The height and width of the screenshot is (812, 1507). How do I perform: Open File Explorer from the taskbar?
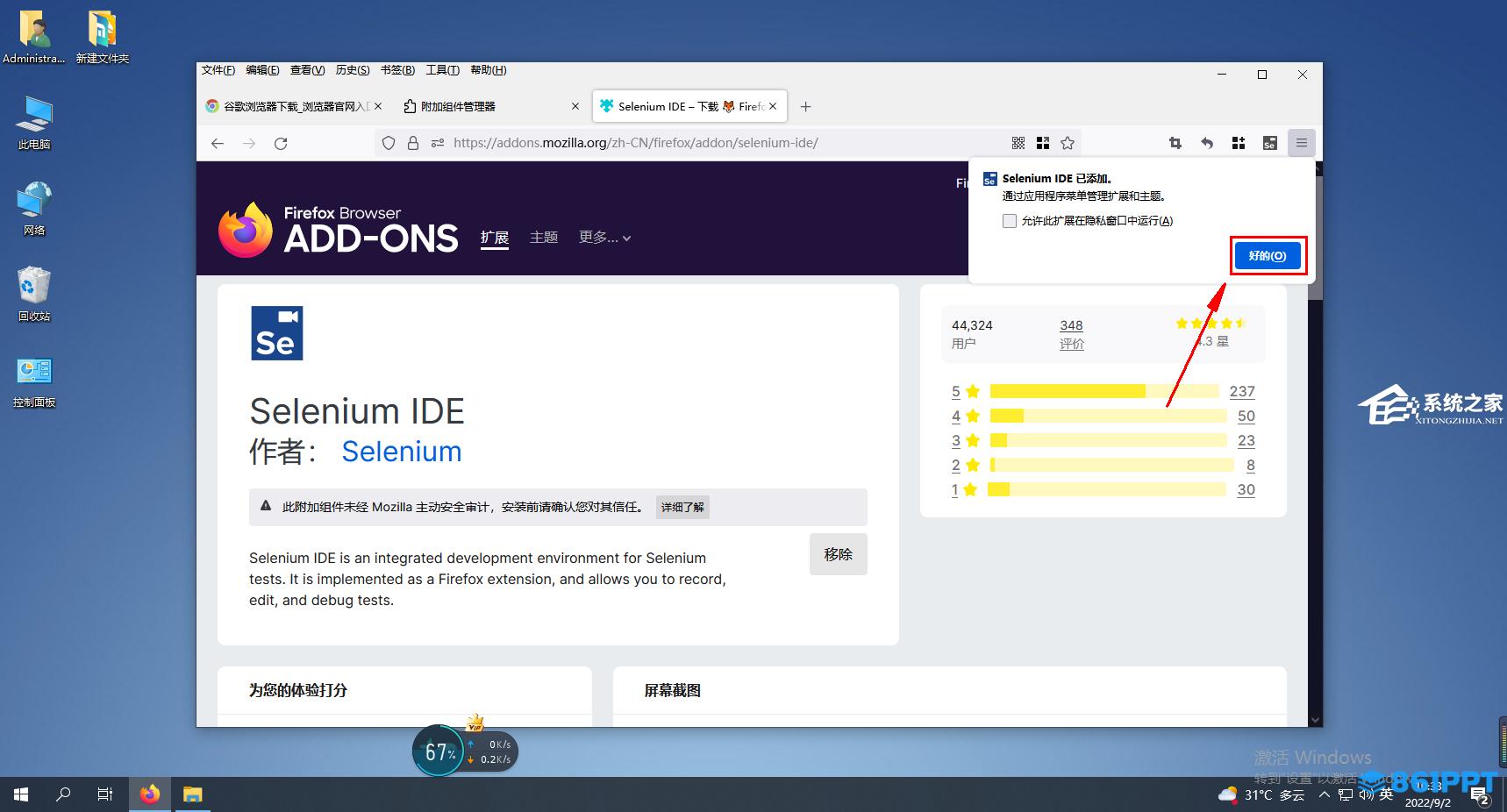(x=192, y=794)
